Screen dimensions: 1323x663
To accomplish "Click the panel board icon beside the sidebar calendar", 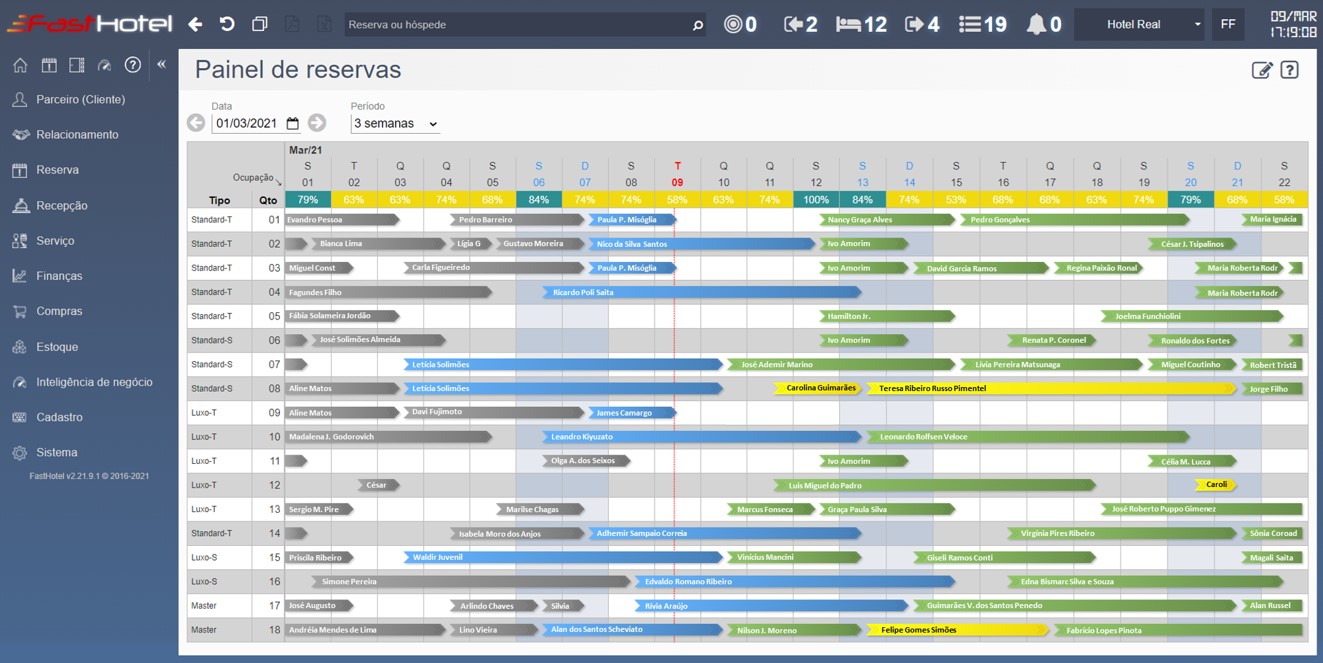I will pyautogui.click(x=77, y=65).
